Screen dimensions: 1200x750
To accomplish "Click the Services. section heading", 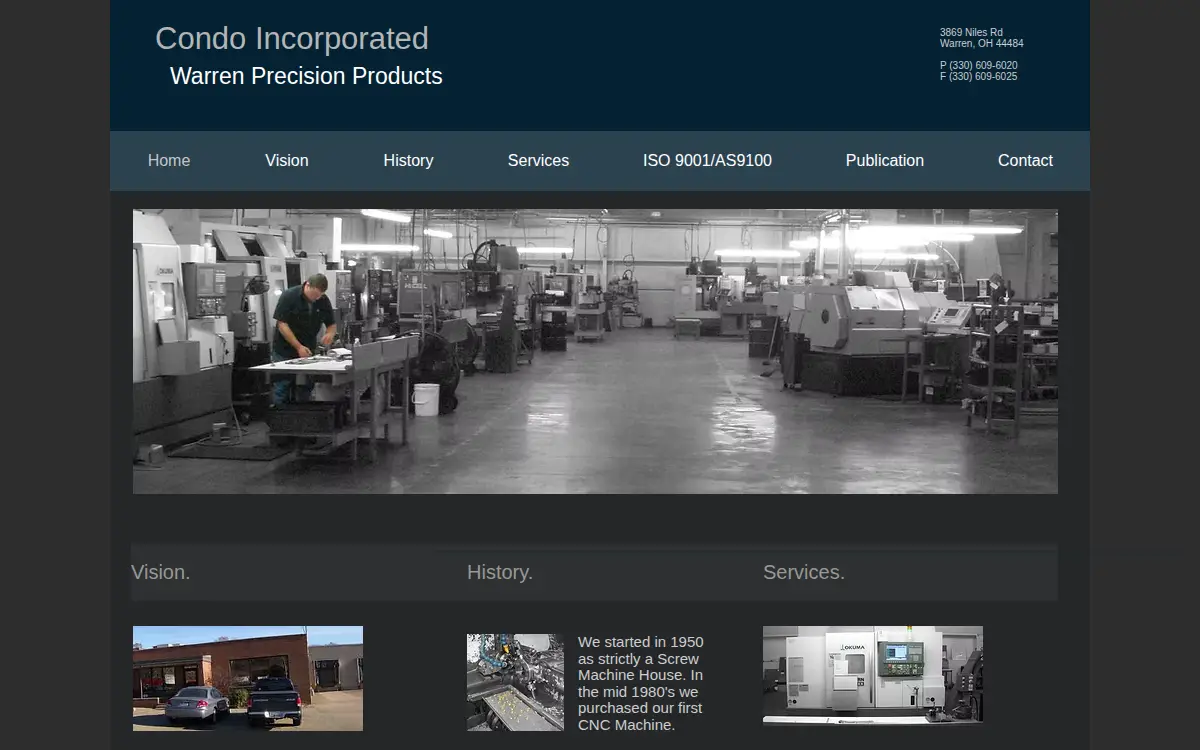I will (804, 572).
